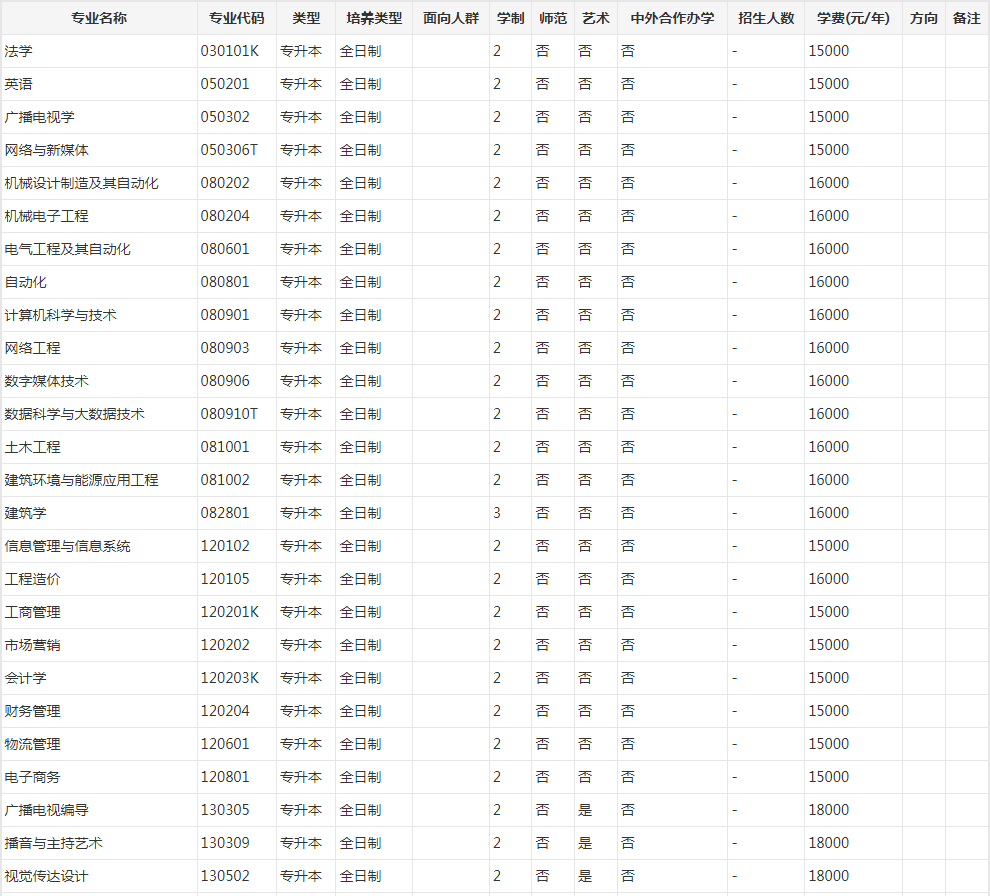Click 全日制 in 自动化 row

pyautogui.click(x=360, y=282)
